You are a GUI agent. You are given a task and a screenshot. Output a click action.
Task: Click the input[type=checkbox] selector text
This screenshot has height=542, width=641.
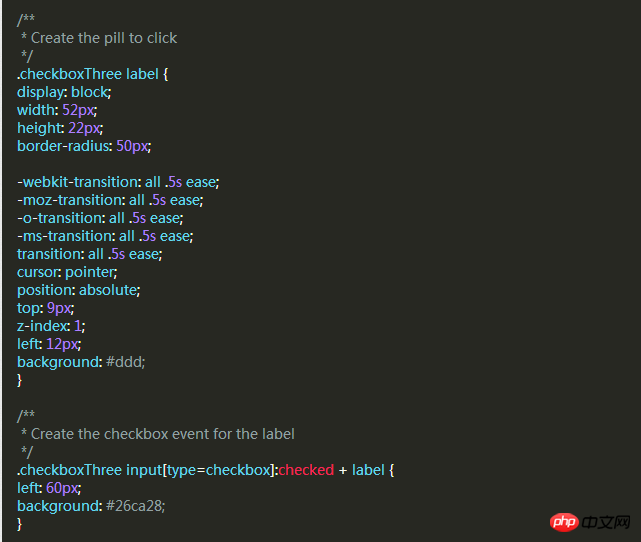coord(200,470)
